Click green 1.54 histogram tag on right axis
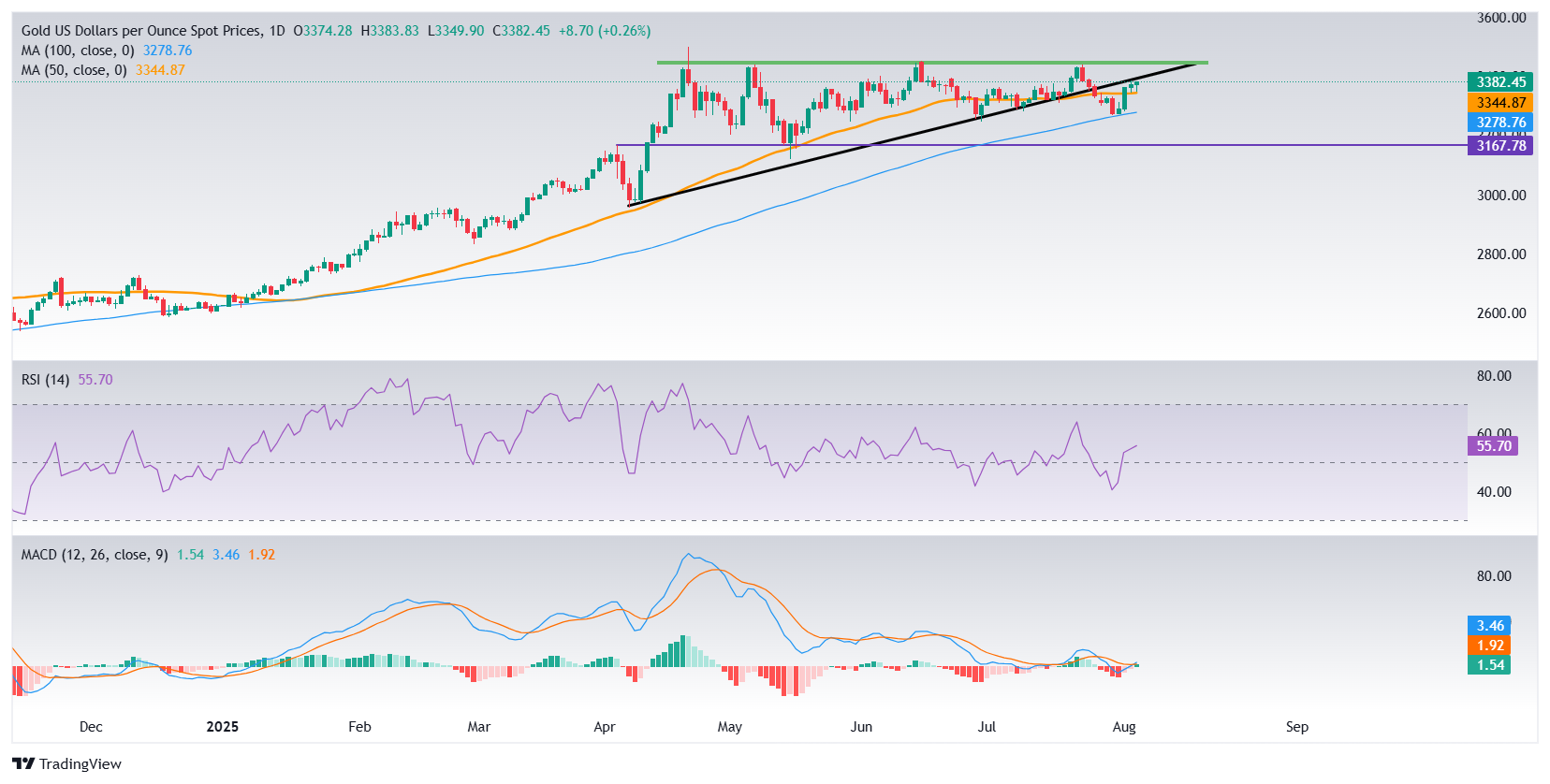This screenshot has width=1550, height=784. coord(1490,665)
